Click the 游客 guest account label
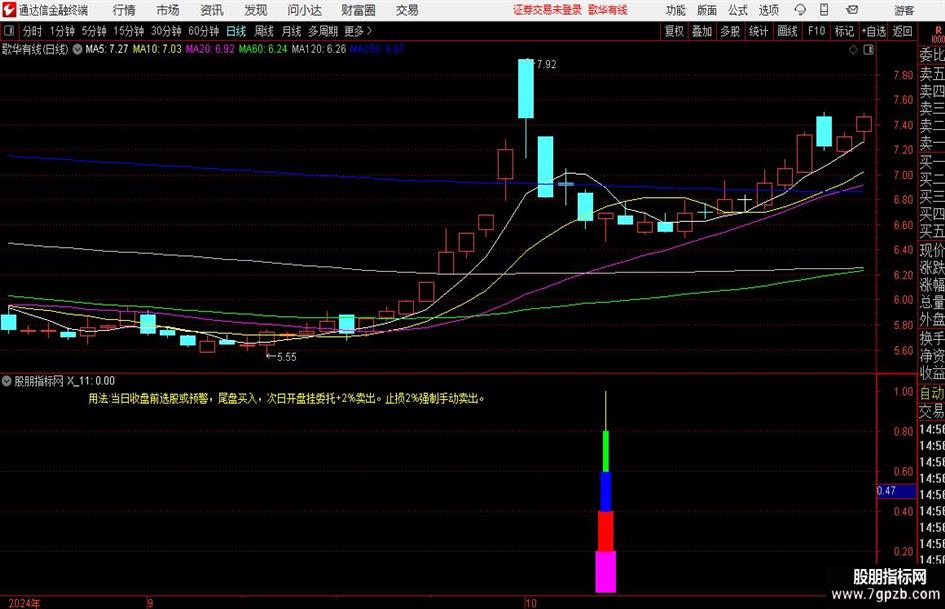 click(x=904, y=10)
